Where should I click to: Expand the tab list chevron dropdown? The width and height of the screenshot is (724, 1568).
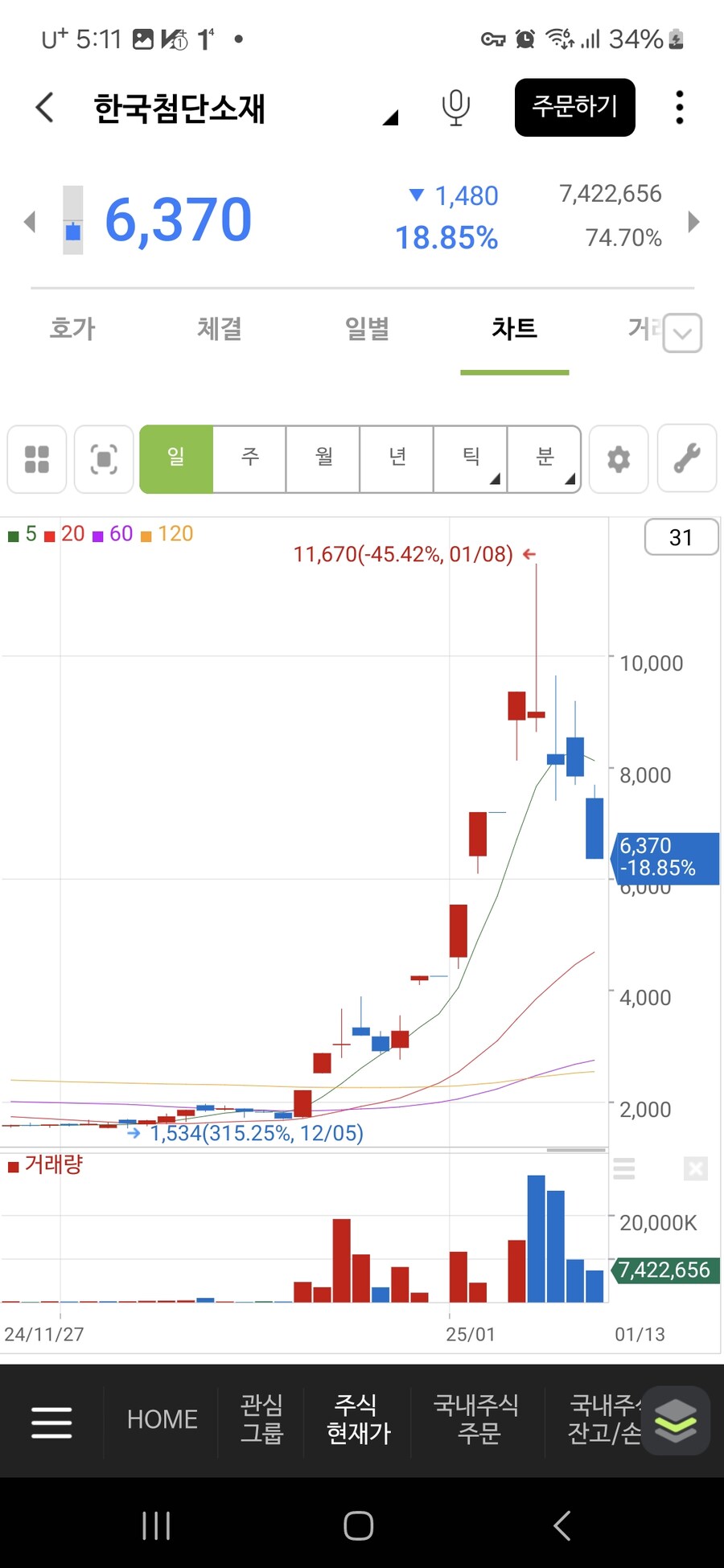683,333
